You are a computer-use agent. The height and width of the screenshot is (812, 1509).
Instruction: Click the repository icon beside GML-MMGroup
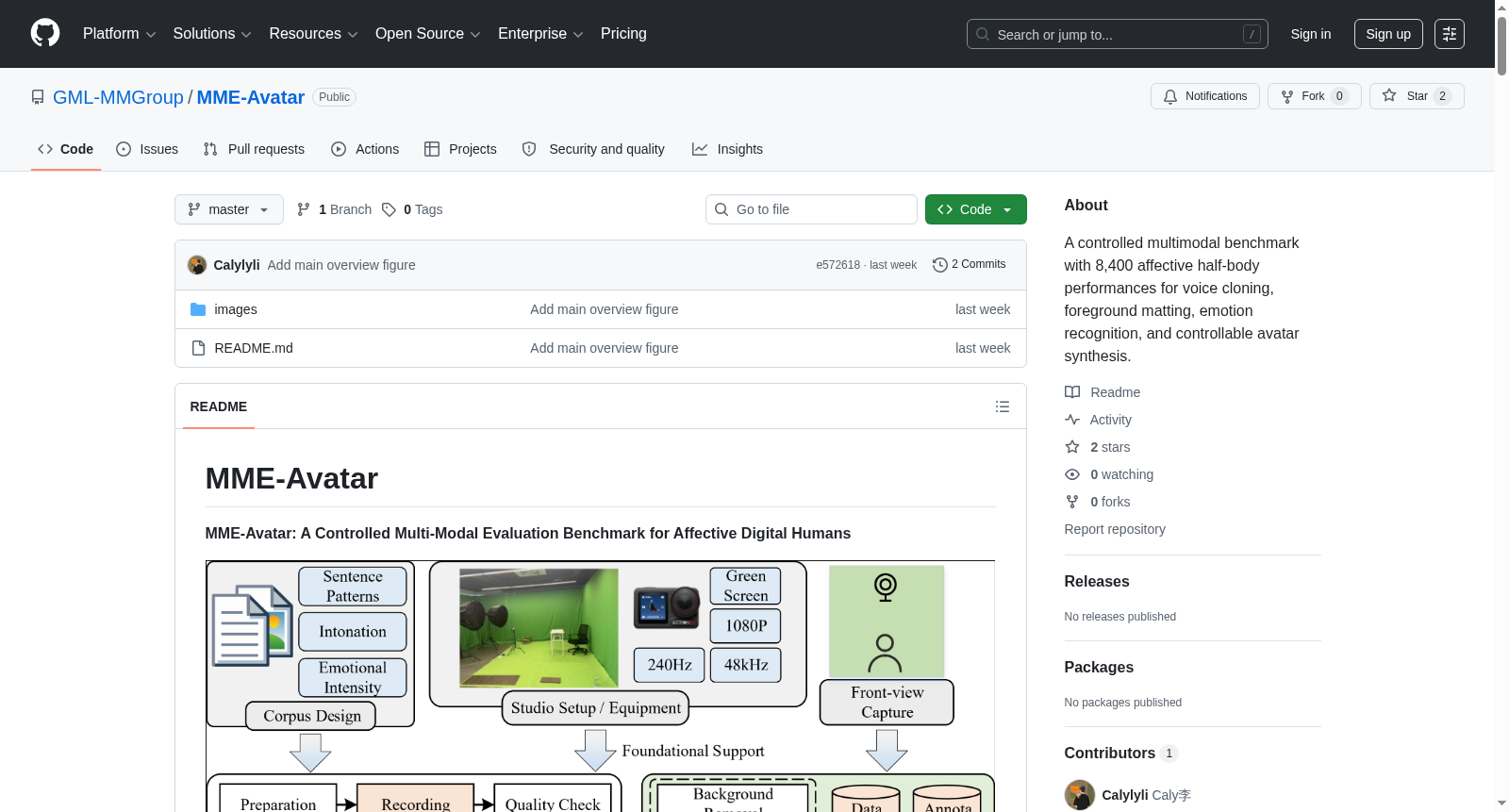[38, 97]
